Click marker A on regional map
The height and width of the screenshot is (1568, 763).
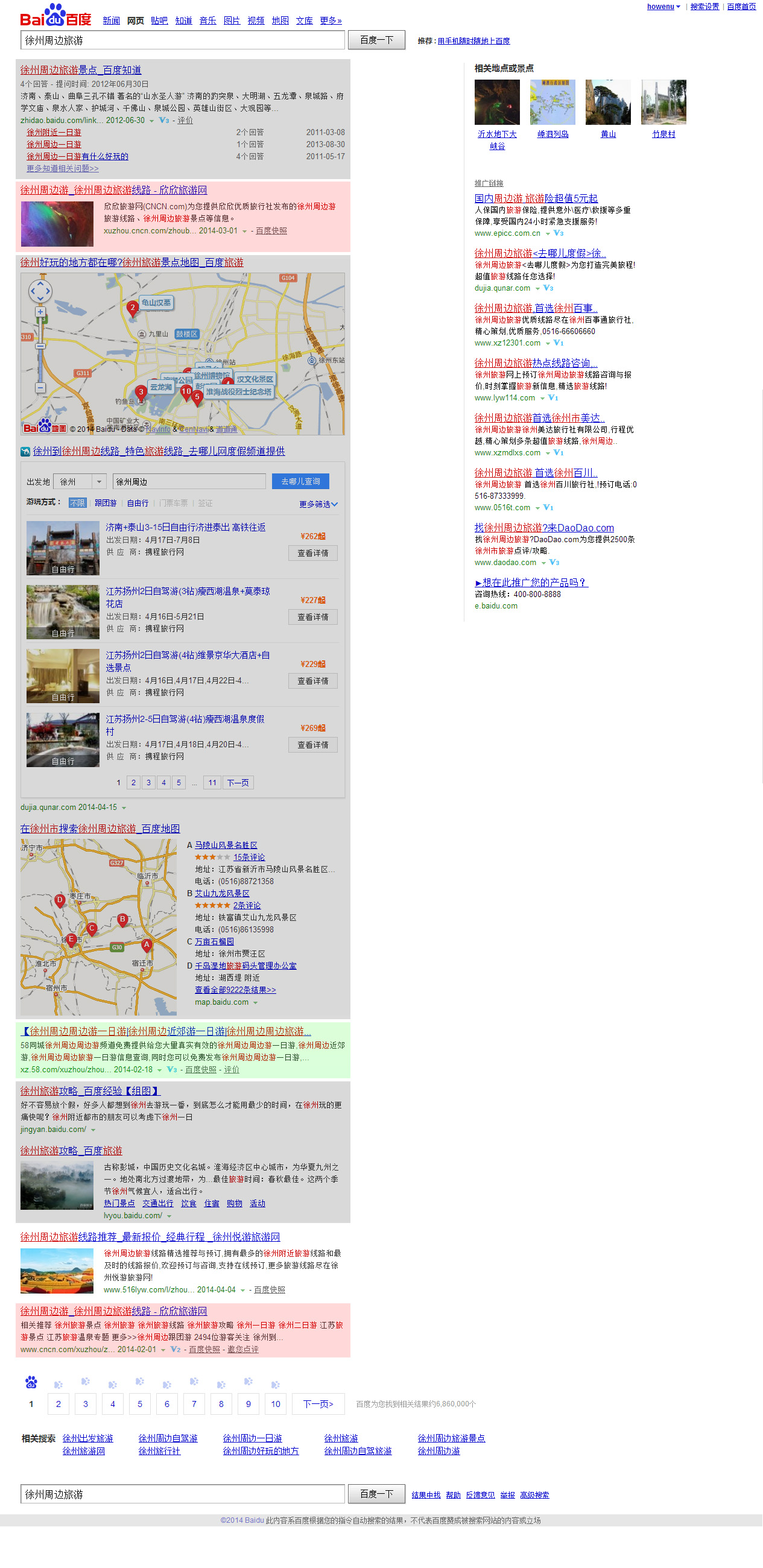coord(146,946)
